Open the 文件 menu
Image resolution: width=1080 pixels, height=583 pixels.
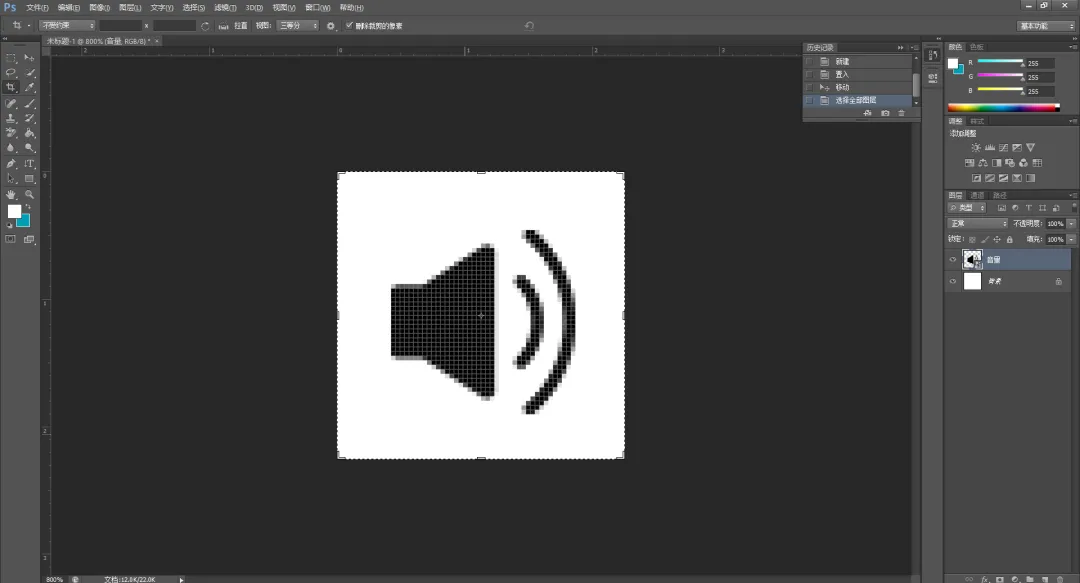tap(37, 8)
